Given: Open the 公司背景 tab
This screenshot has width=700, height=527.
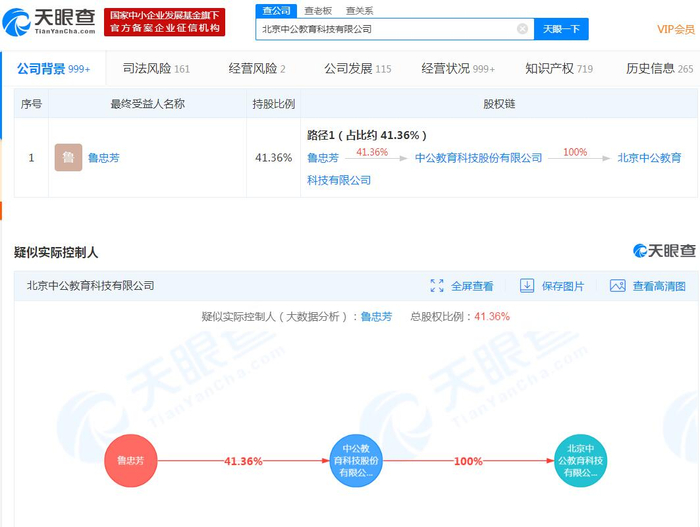Looking at the screenshot, I should point(54,69).
